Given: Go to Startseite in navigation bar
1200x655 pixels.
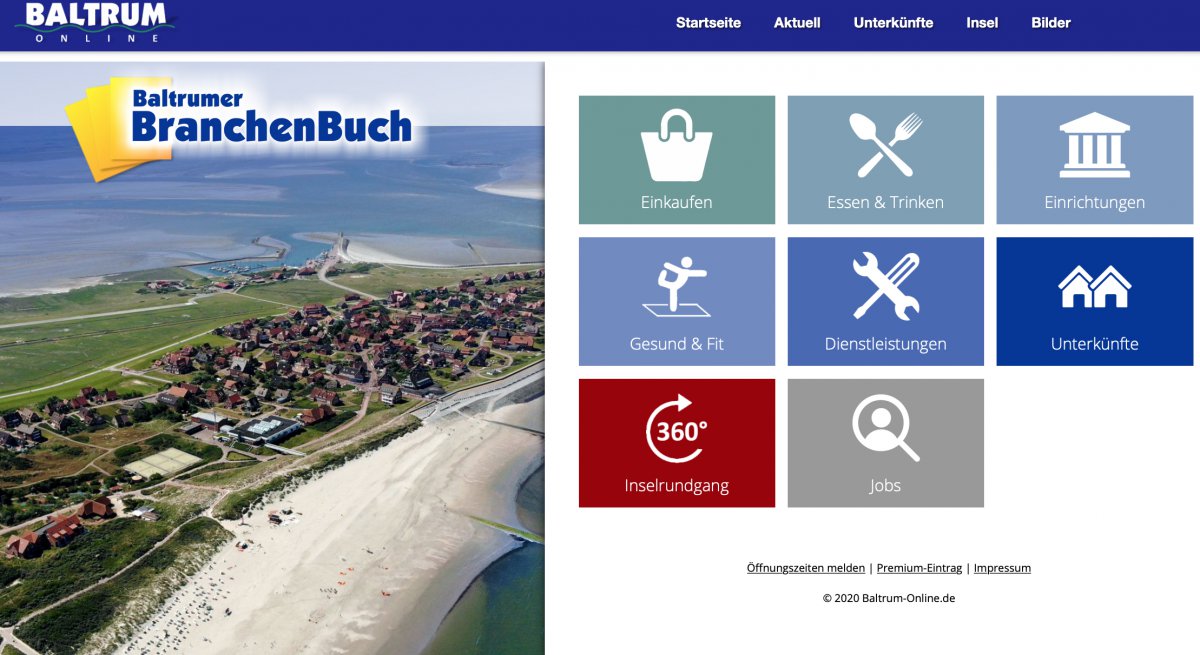Looking at the screenshot, I should [x=708, y=23].
